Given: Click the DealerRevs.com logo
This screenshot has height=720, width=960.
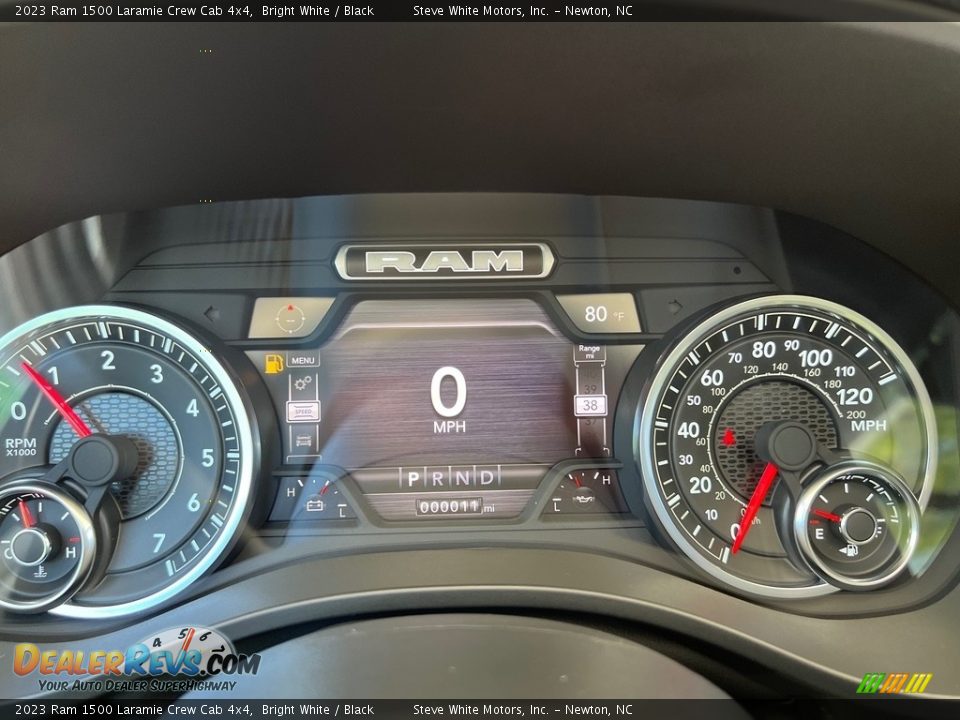Looking at the screenshot, I should (137, 660).
